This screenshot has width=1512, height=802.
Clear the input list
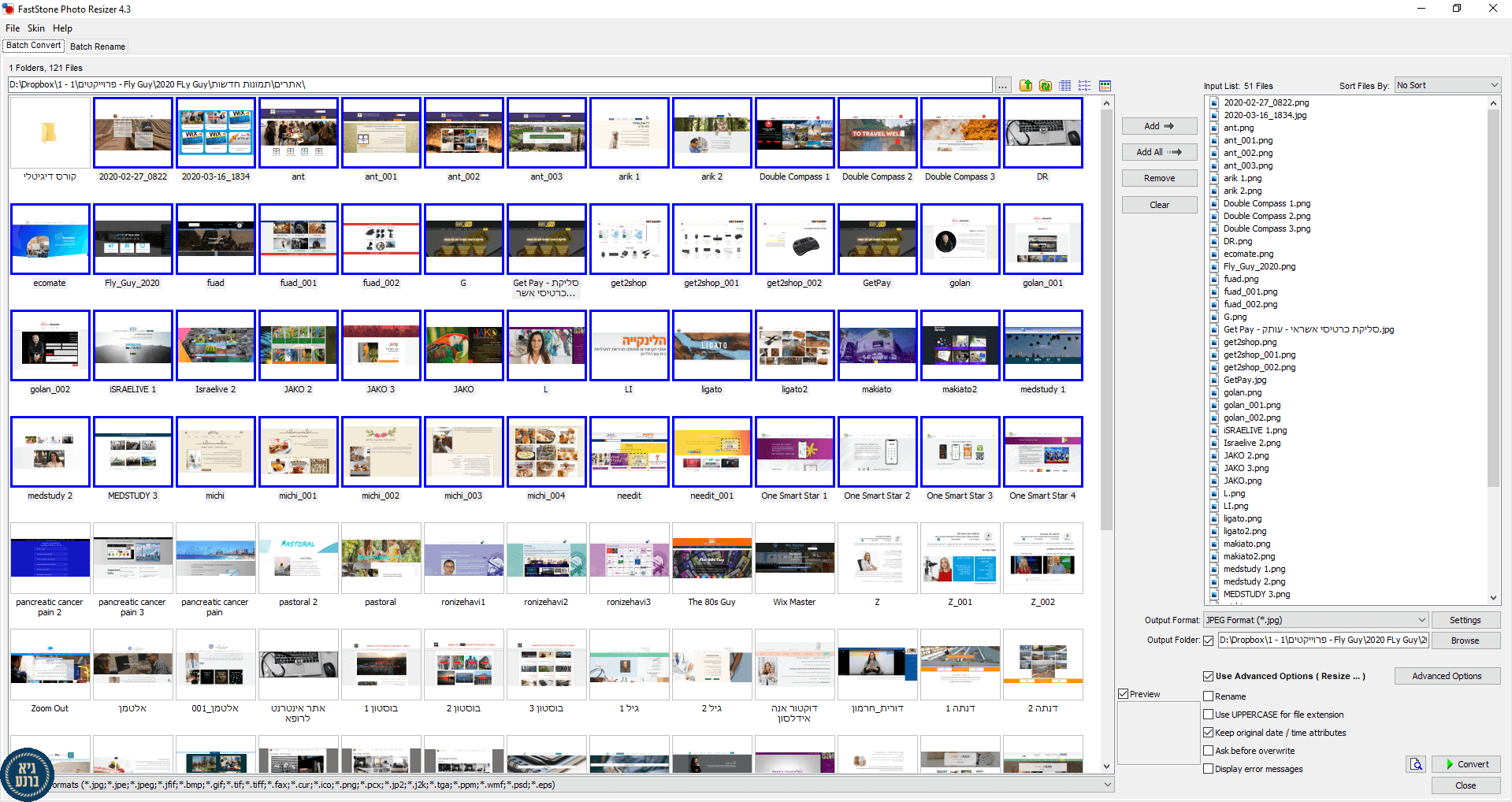[x=1159, y=205]
